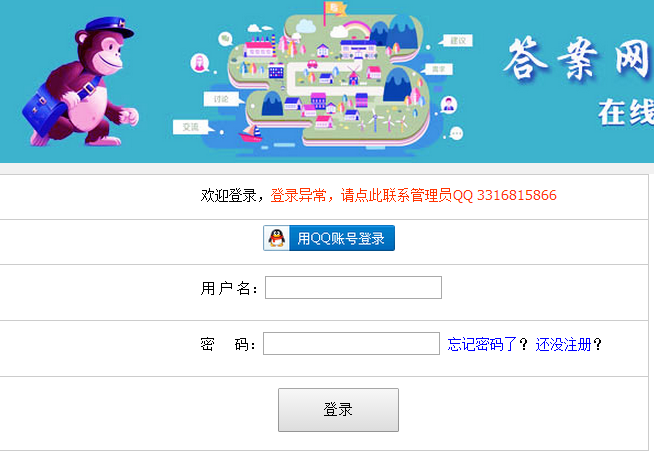This screenshot has height=456, width=654.
Task: Click the female avatar speech bubble
Action: coord(200,63)
